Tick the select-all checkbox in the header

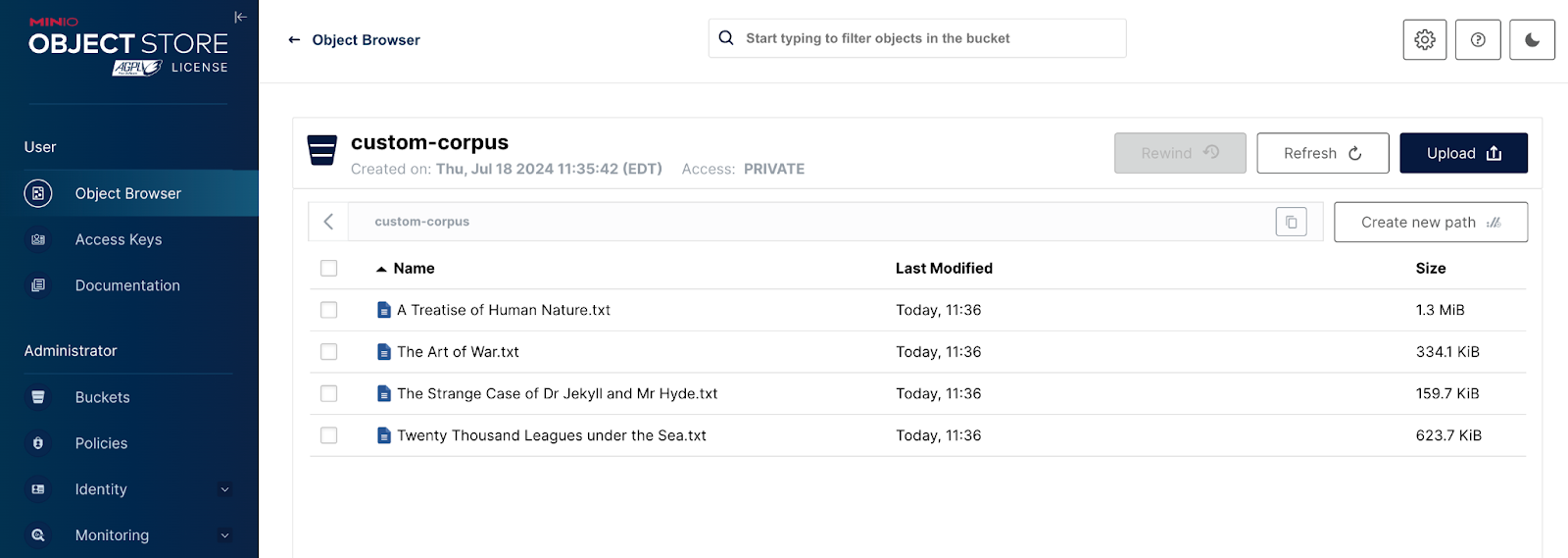tap(329, 269)
